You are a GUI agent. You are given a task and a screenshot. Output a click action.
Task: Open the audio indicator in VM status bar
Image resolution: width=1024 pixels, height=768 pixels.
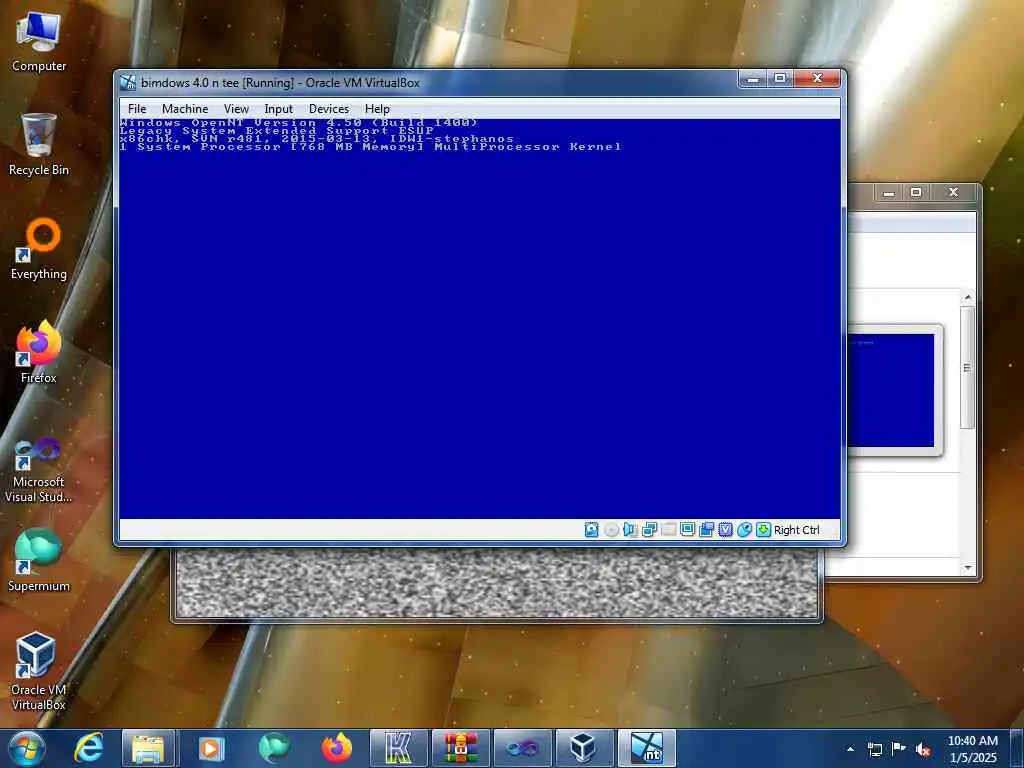(x=630, y=530)
